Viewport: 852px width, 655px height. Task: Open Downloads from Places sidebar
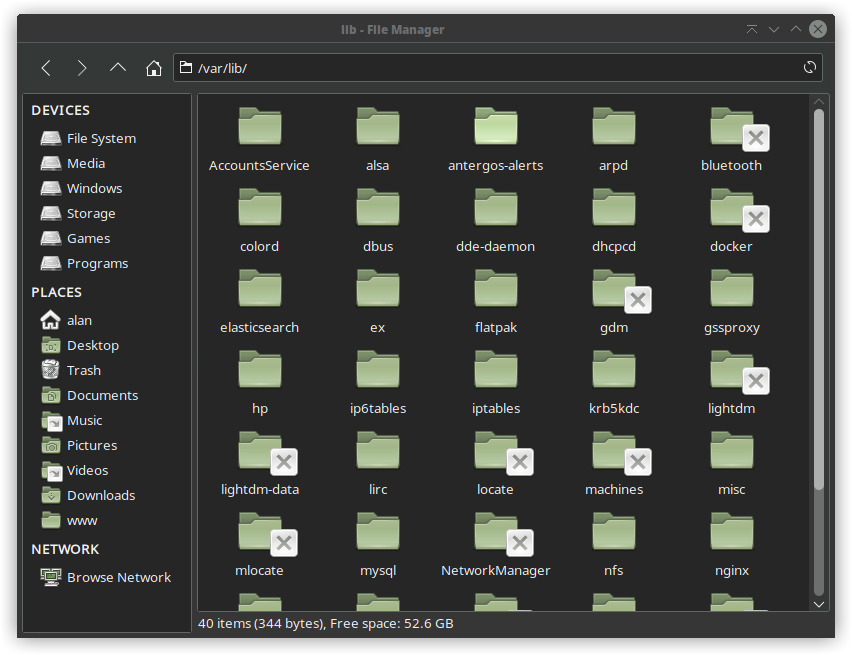[100, 495]
